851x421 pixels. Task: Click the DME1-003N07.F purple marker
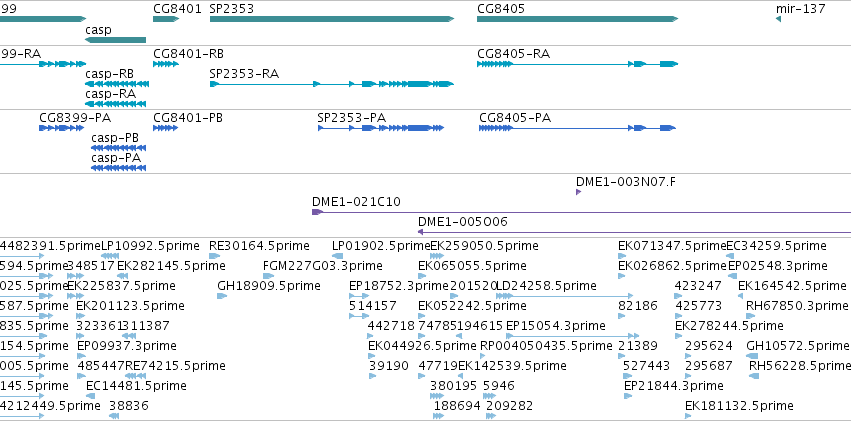tap(579, 192)
